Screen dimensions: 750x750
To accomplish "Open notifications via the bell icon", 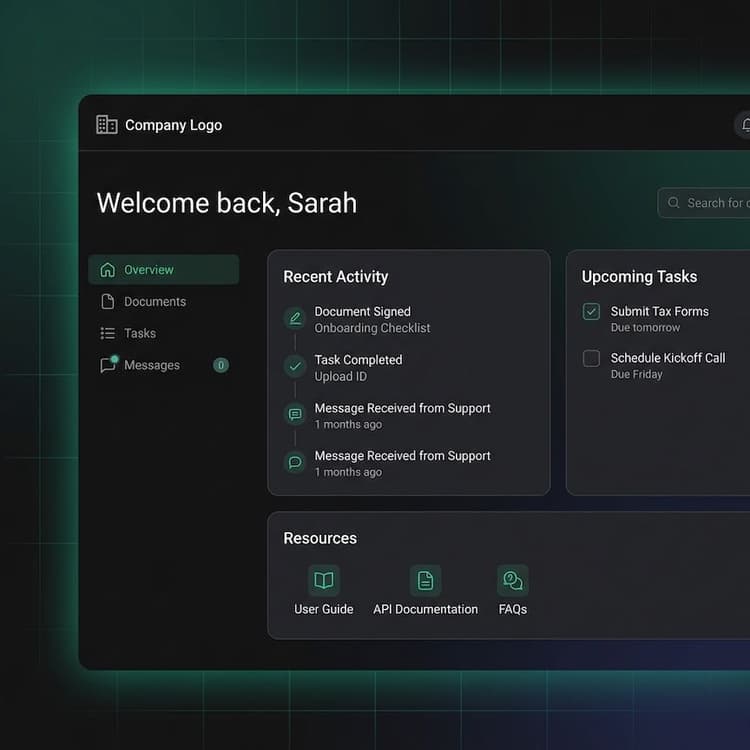I will 745,125.
